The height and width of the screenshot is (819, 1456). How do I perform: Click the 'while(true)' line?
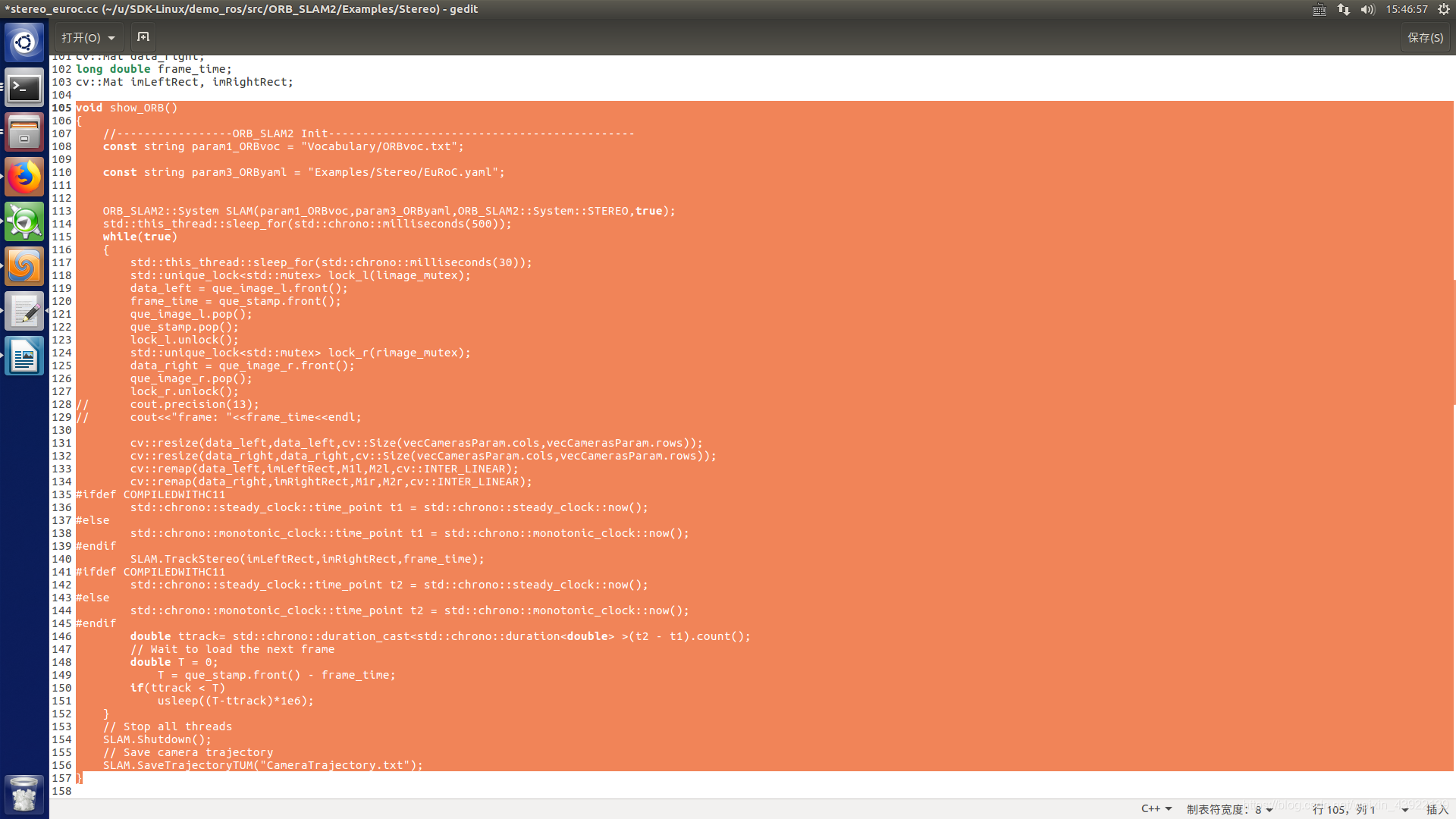(x=140, y=237)
